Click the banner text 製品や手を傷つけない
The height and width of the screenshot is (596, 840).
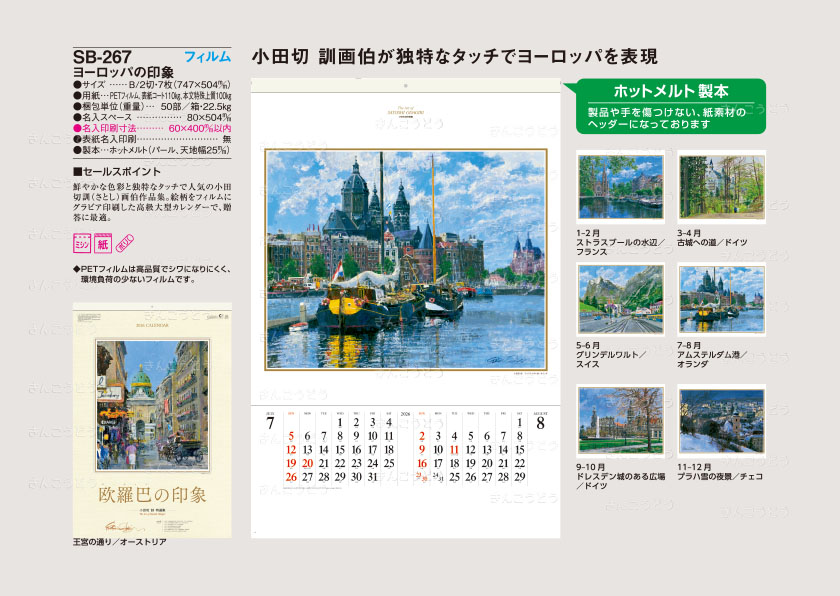pyautogui.click(x=666, y=118)
